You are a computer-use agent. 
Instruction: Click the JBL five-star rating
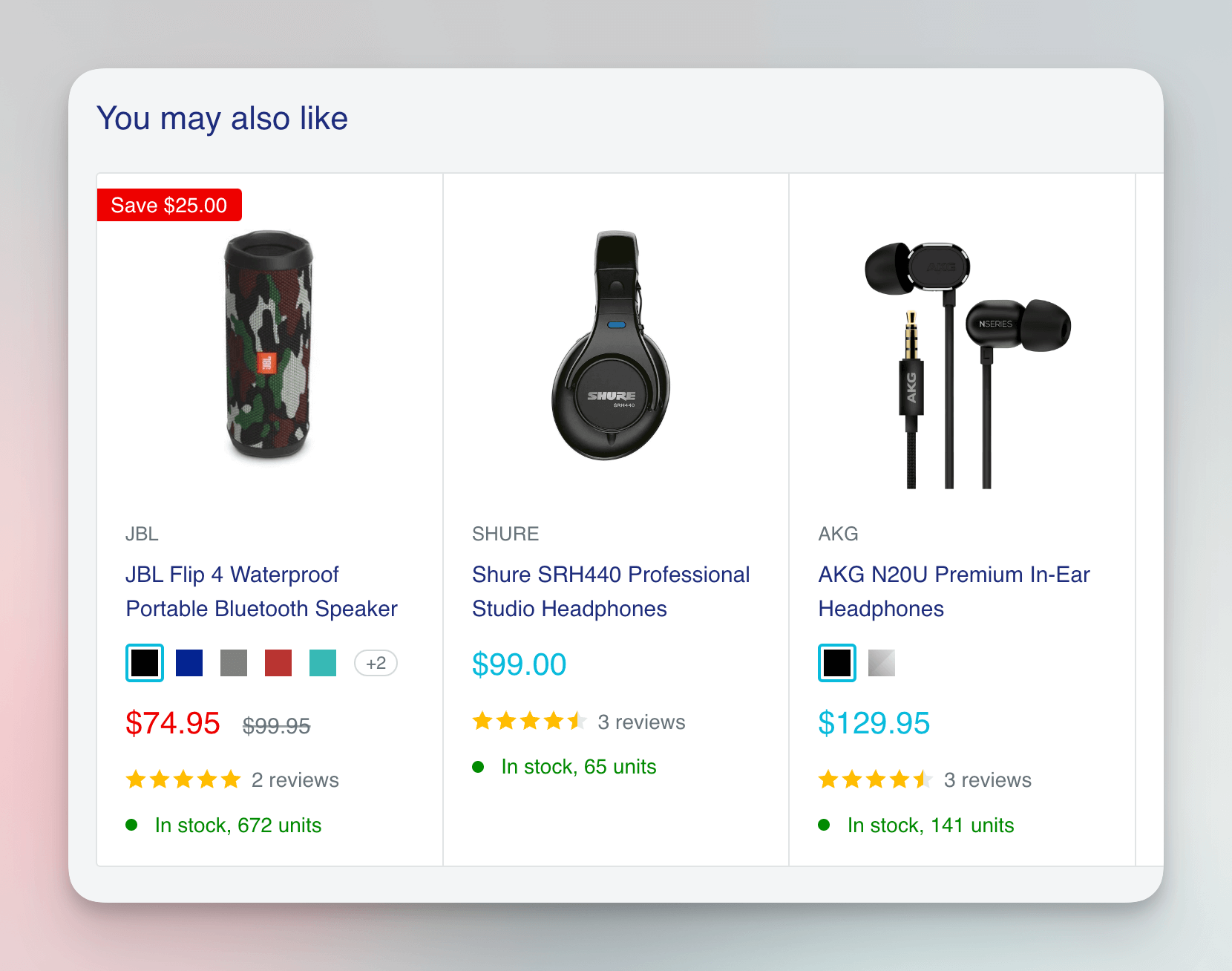183,780
